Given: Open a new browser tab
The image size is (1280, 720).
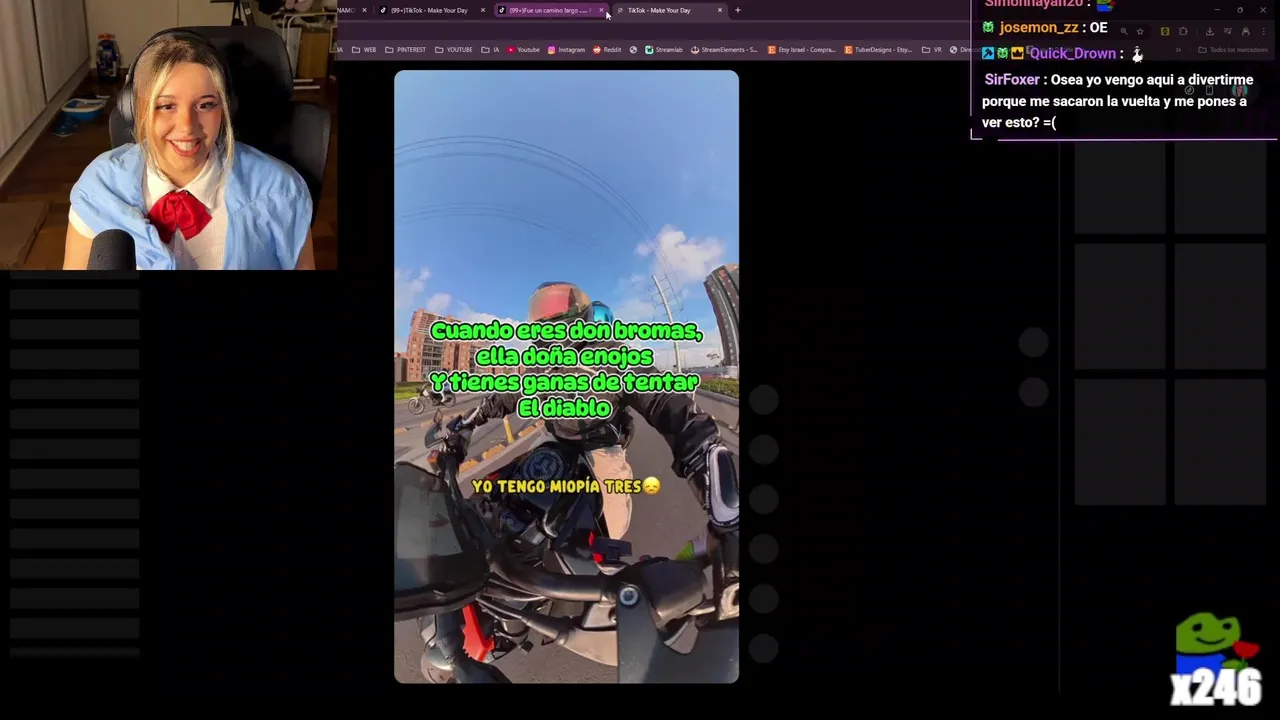Looking at the screenshot, I should pyautogui.click(x=737, y=10).
